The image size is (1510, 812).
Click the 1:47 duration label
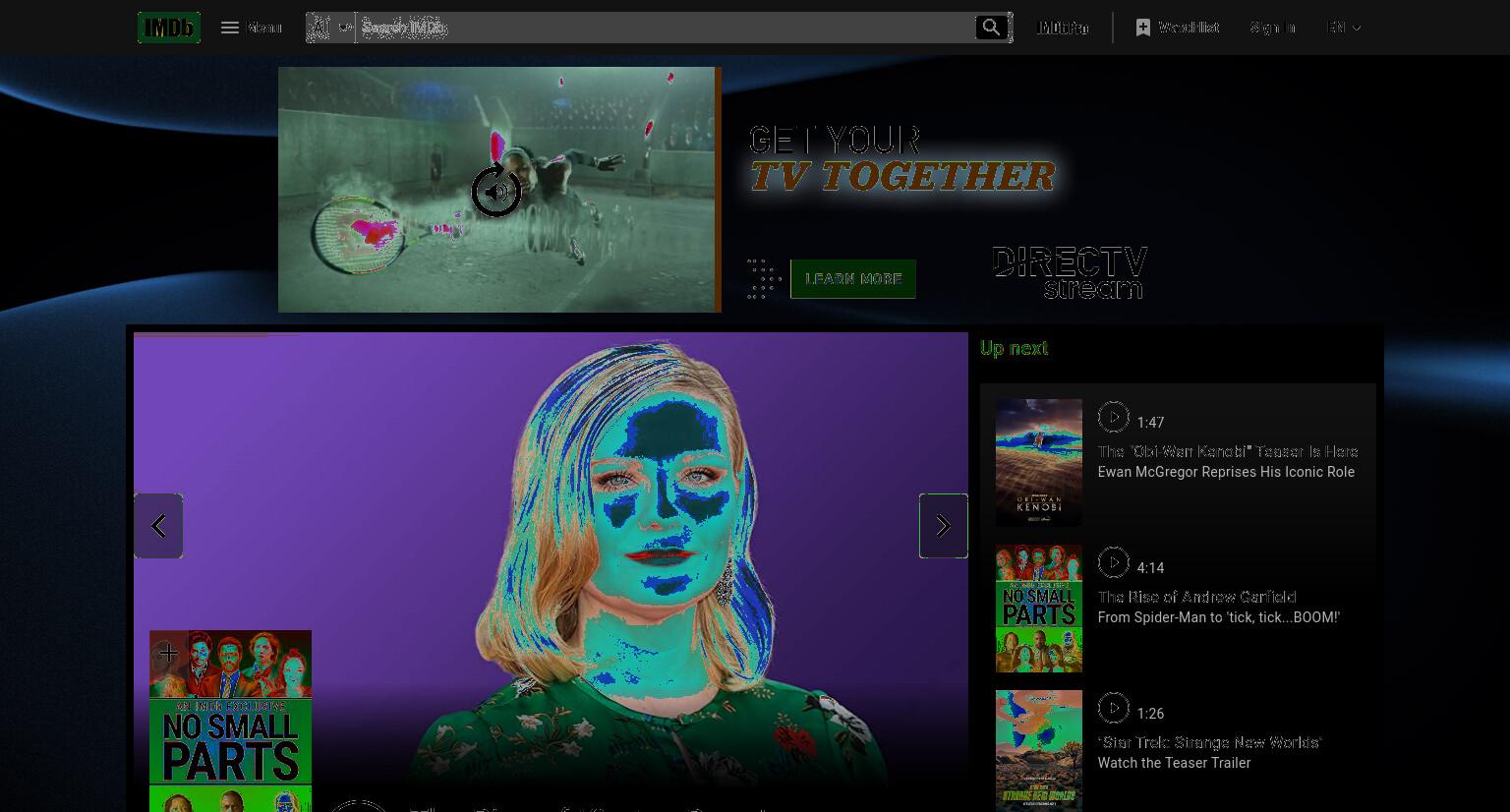1150,423
